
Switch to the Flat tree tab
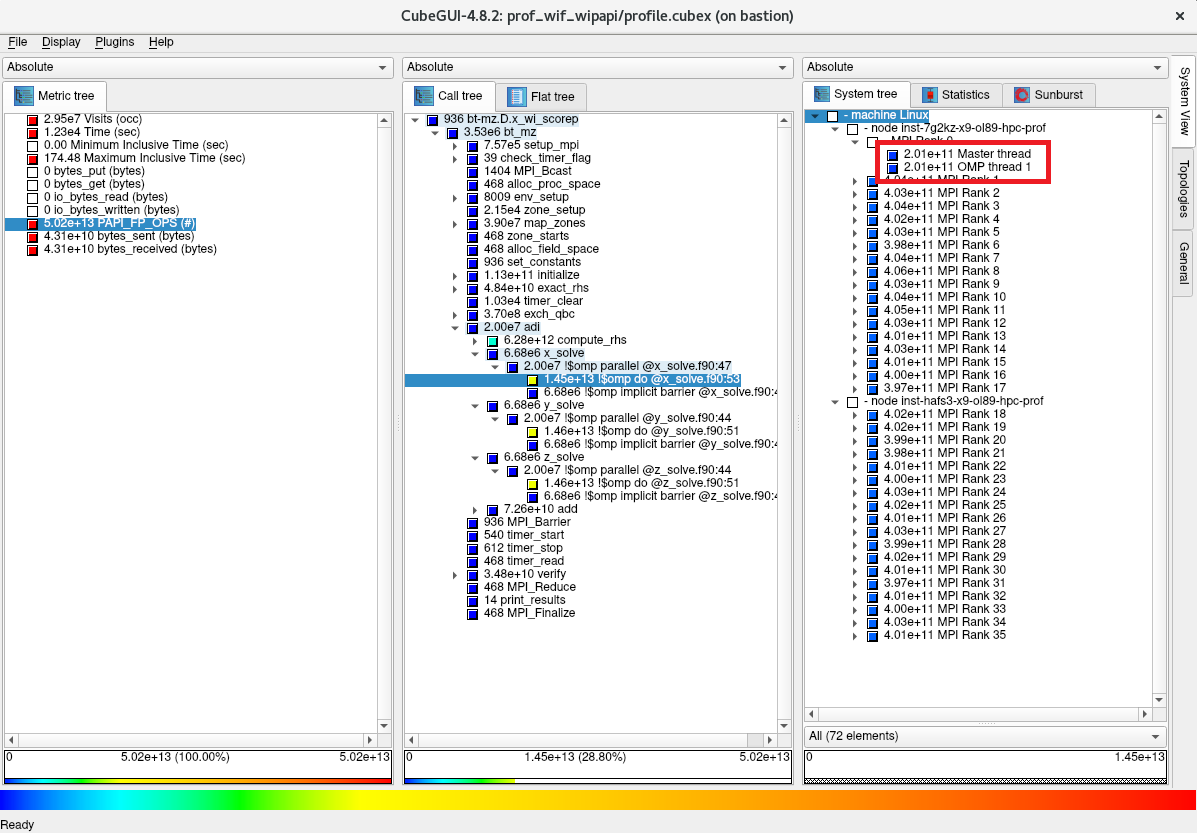pyautogui.click(x=541, y=96)
